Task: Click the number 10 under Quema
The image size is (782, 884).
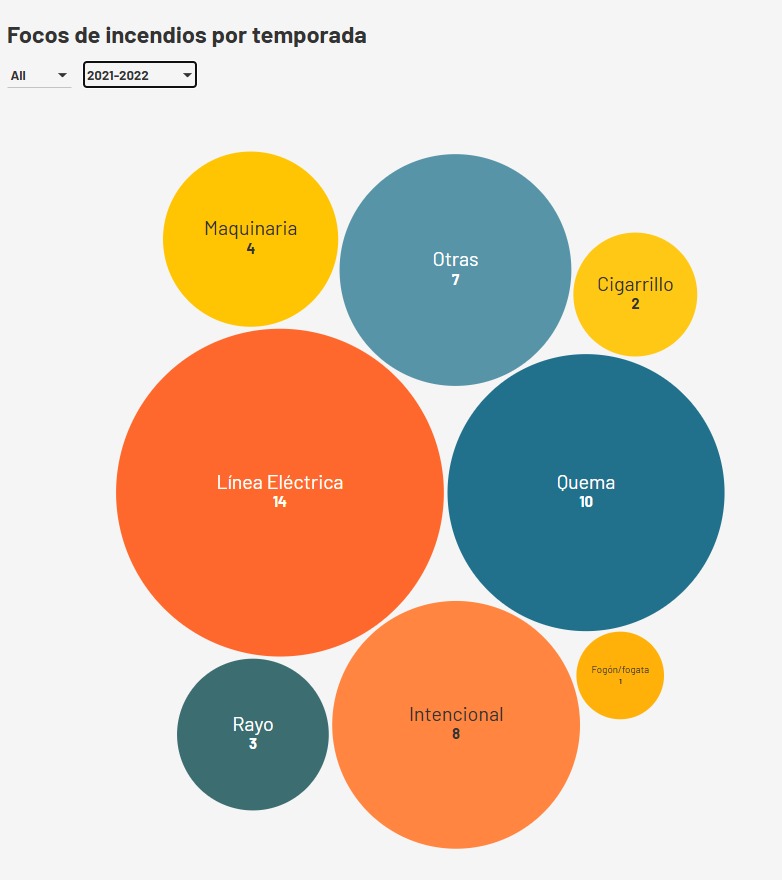Action: coord(586,502)
